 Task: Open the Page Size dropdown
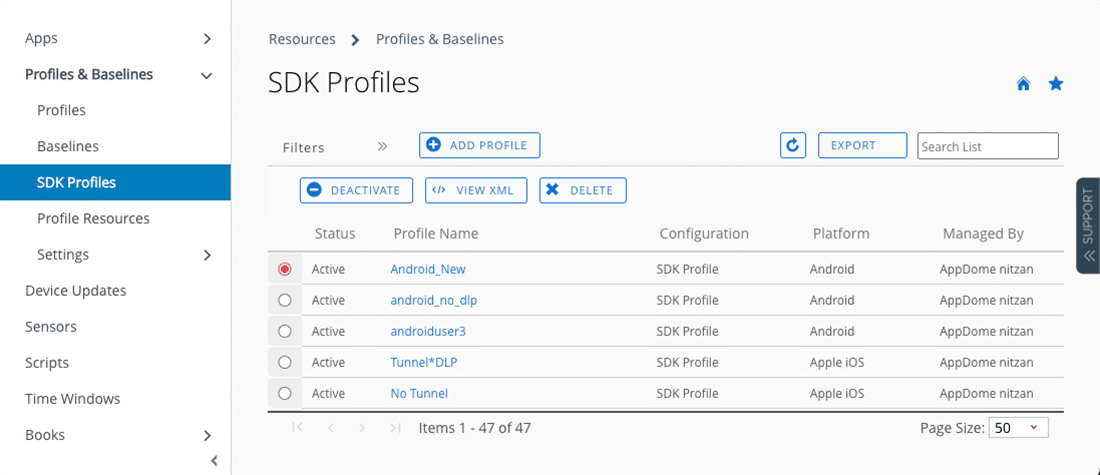coord(1018,428)
